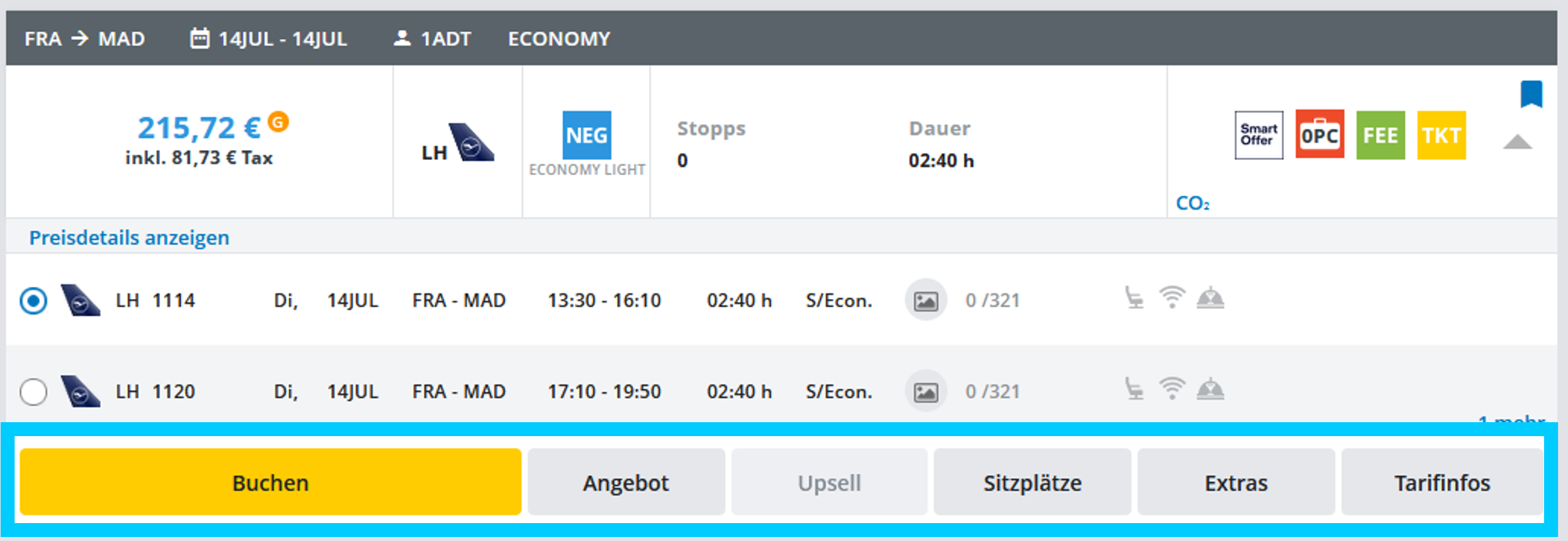Click the blue bookmark icon
The width and height of the screenshot is (1568, 541).
1531,94
